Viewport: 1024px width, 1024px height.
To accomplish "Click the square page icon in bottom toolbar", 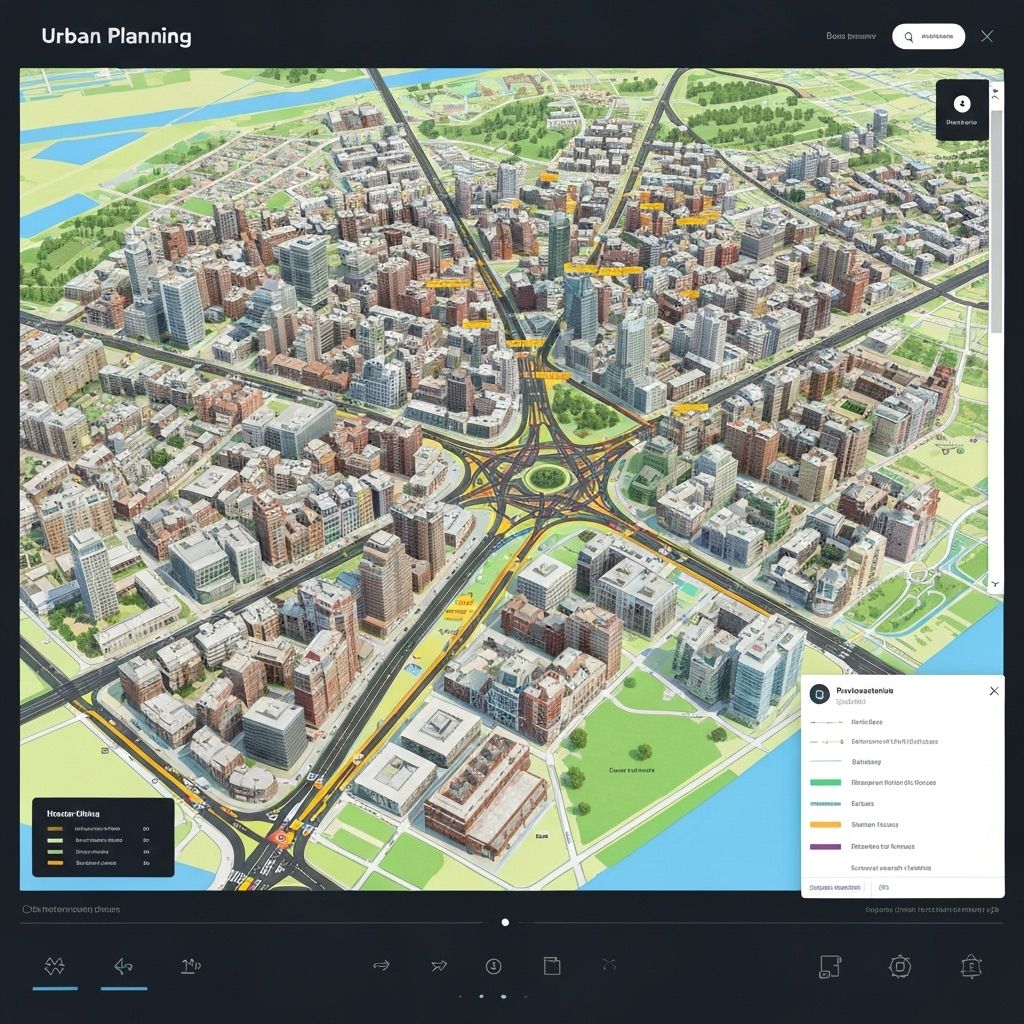I will point(551,965).
